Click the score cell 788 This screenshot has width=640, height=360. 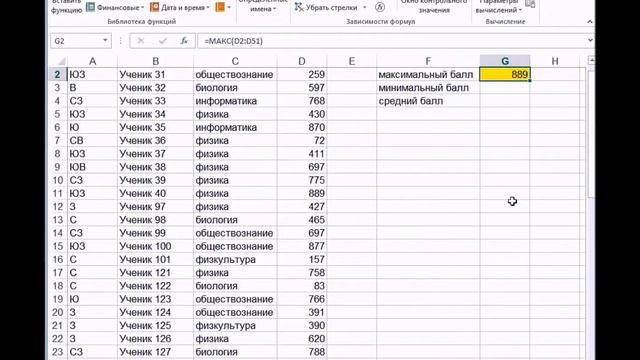302,352
